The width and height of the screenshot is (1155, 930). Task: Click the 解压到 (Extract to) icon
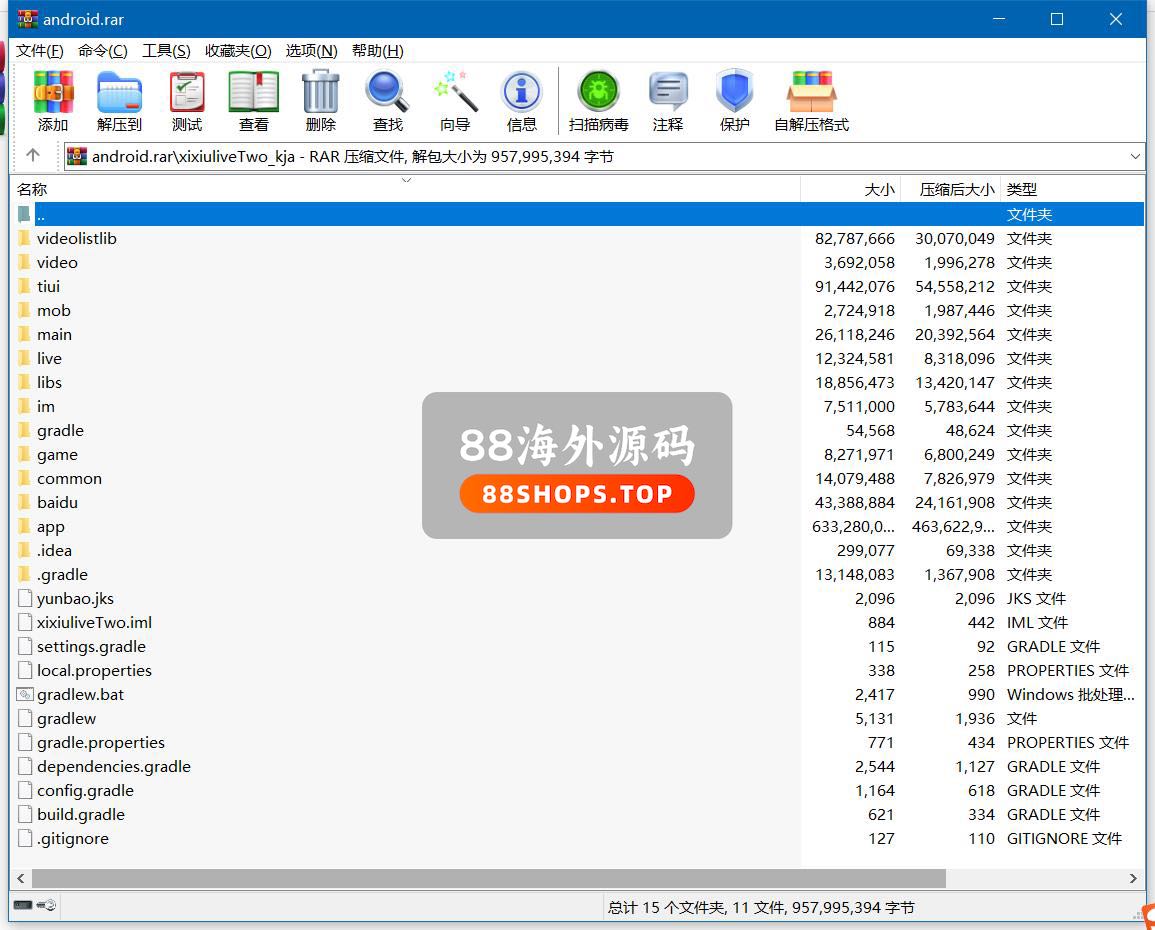119,101
